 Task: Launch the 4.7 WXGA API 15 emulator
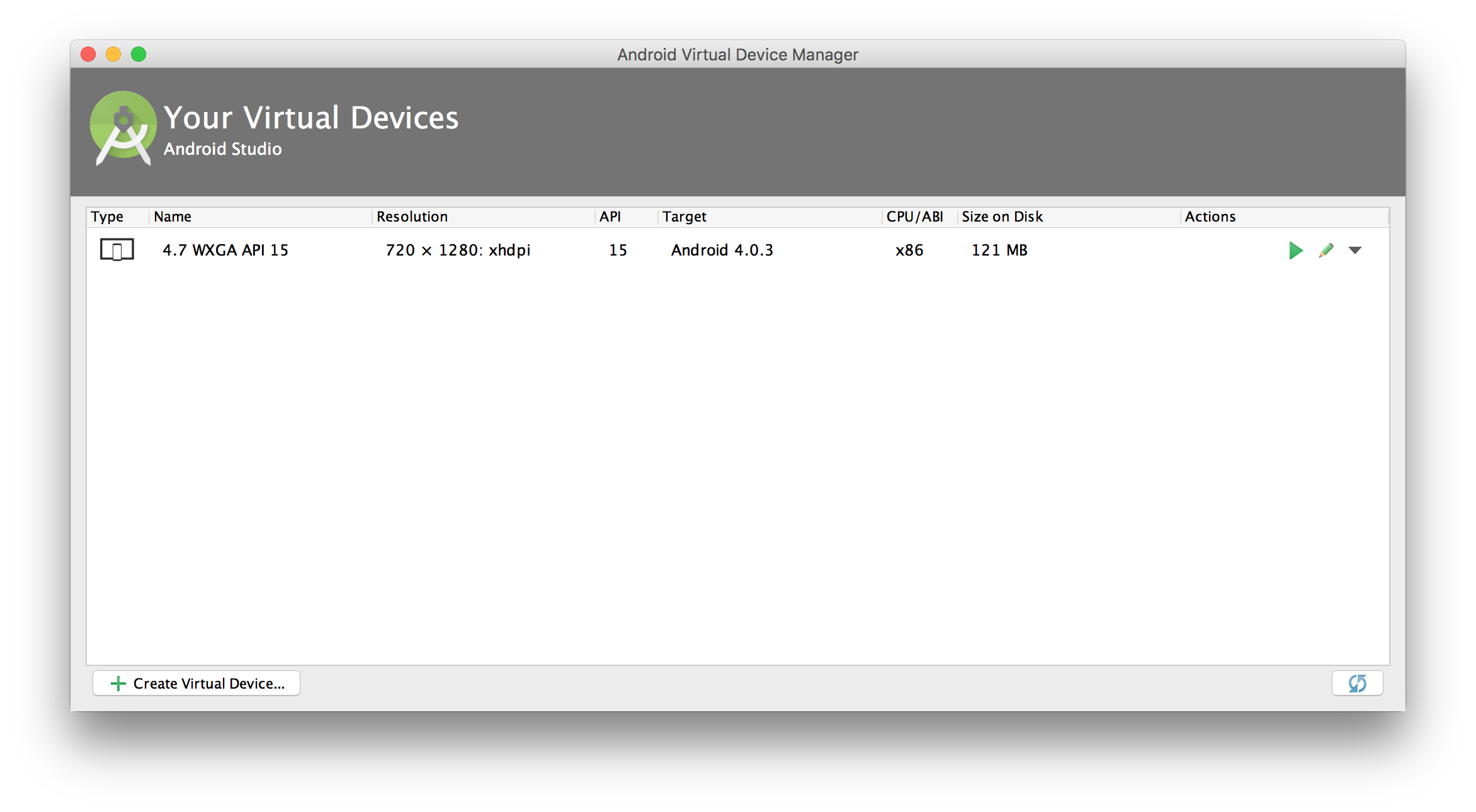tap(1295, 251)
